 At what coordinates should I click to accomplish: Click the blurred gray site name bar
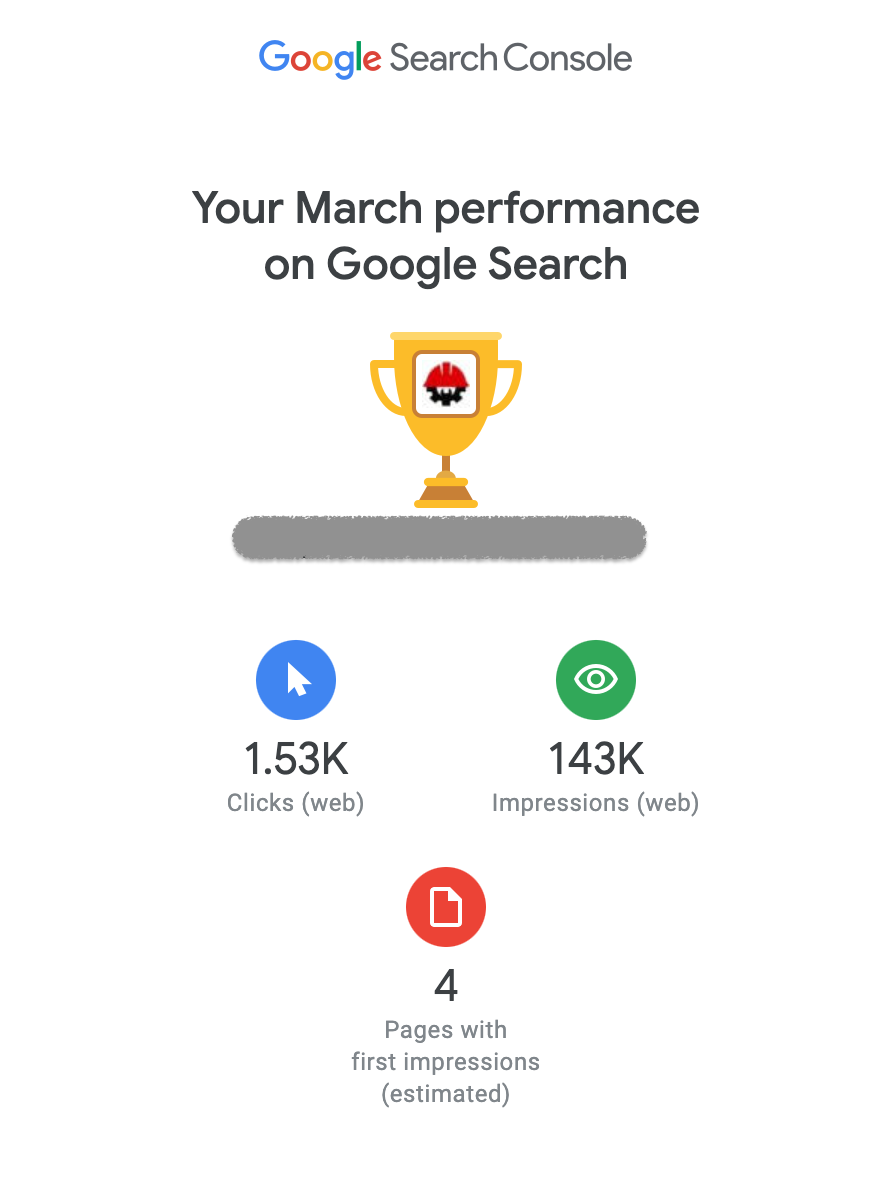click(439, 538)
